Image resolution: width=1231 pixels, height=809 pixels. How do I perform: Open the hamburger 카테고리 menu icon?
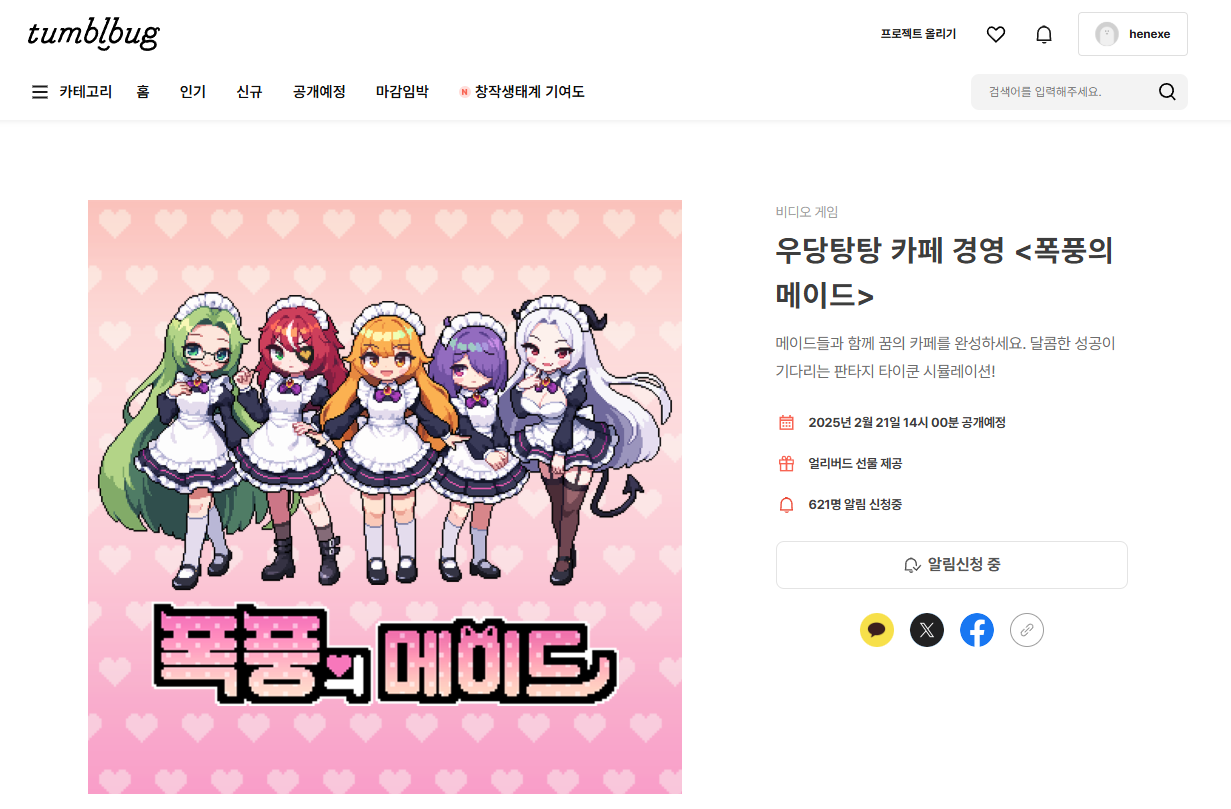coord(40,92)
